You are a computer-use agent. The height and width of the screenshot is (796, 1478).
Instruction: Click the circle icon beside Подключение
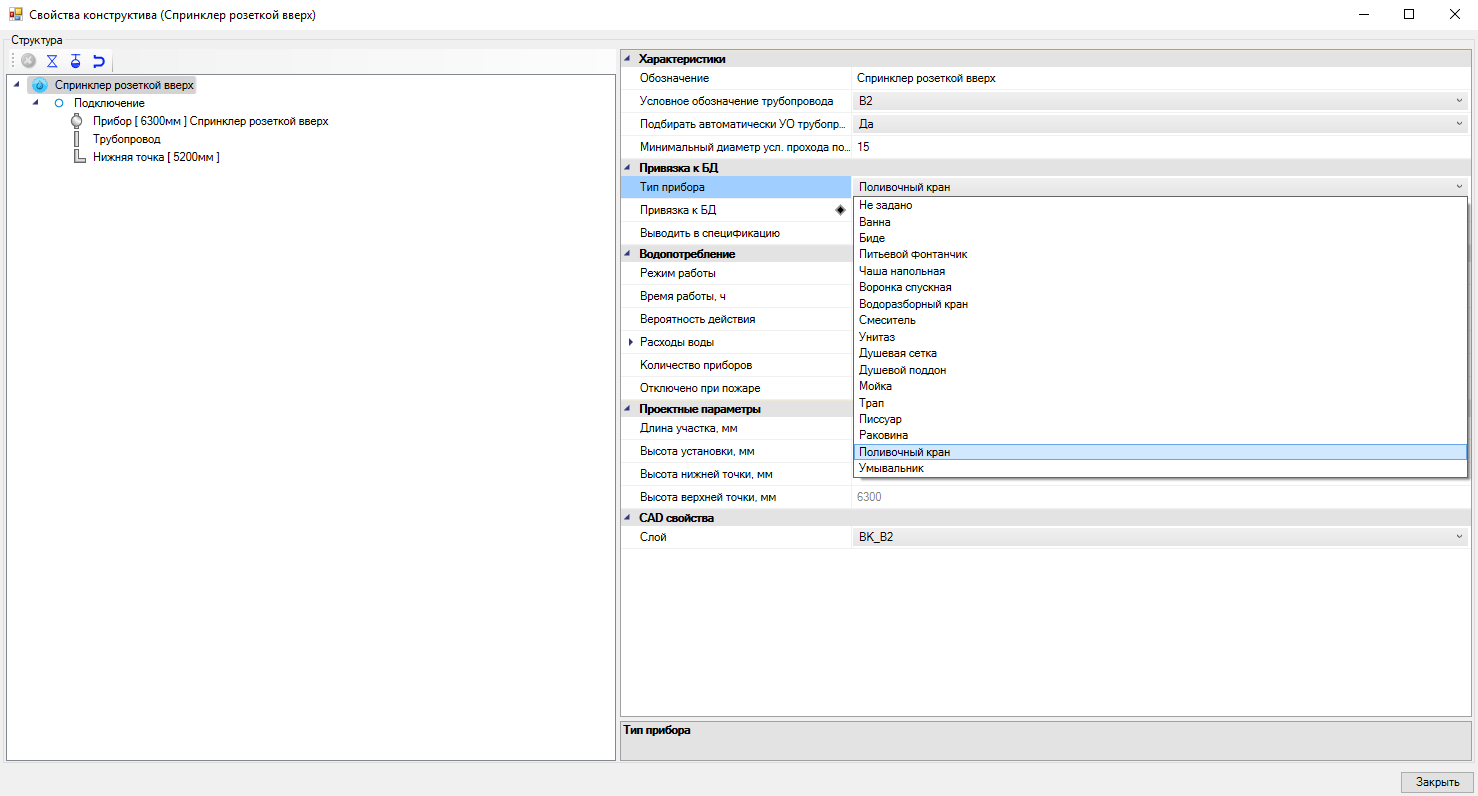pos(59,103)
